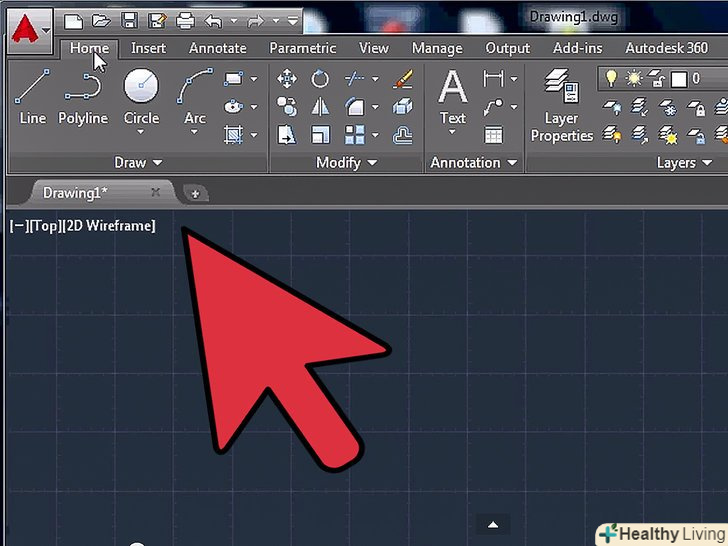
Task: Undo the last action
Action: 214,21
